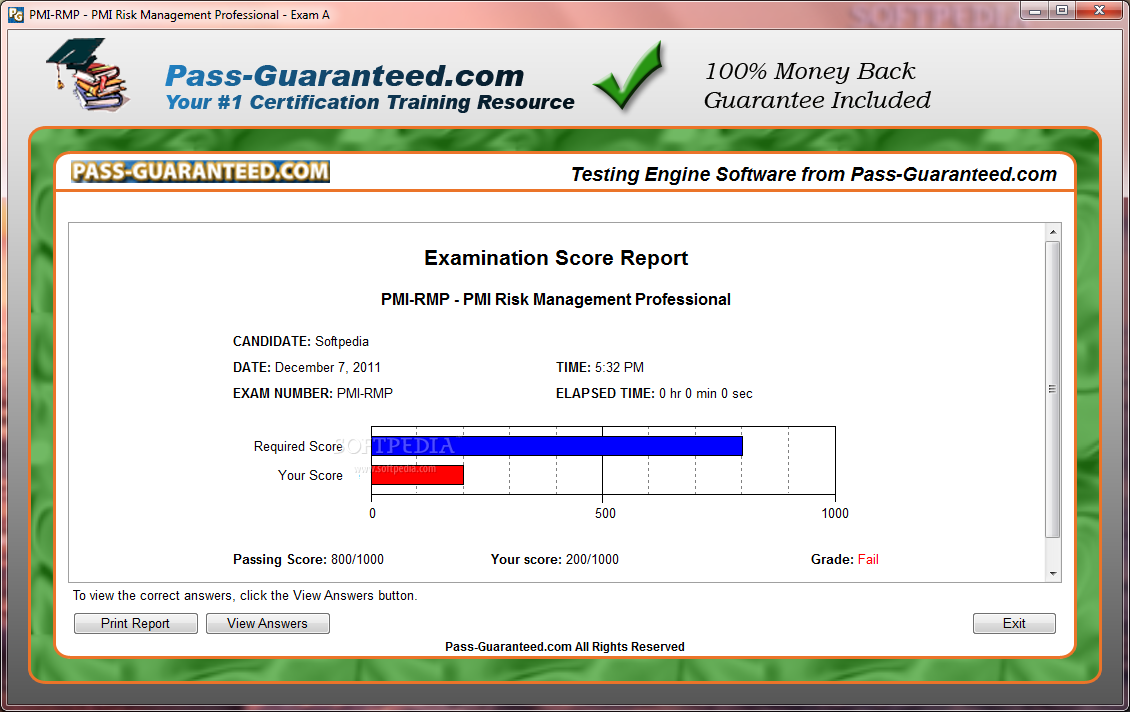Viewport: 1130px width, 712px height.
Task: Click the vertical scrollbar thumb
Action: tap(1053, 389)
